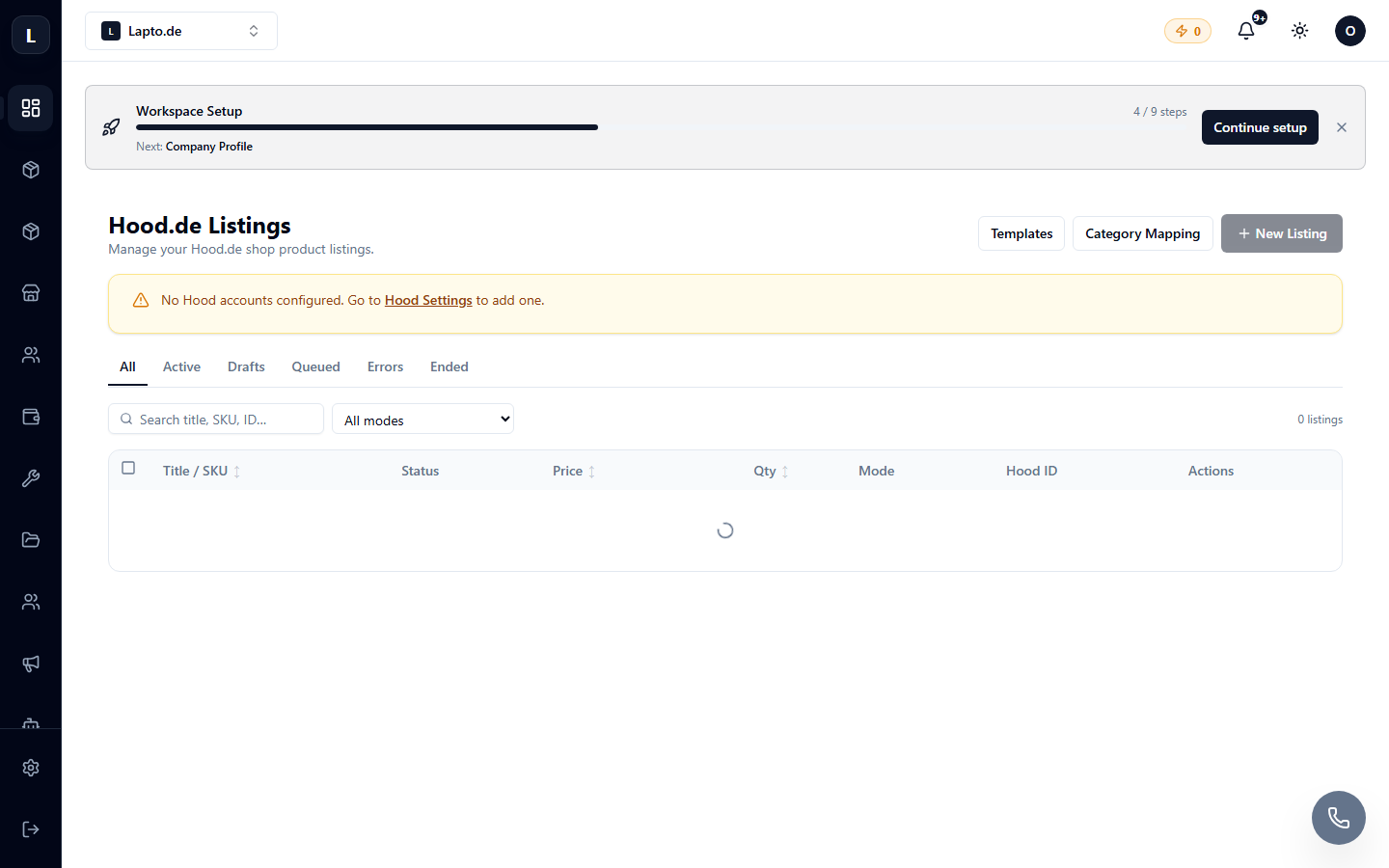Click the rocket icon in Workspace Setup
The width and height of the screenshot is (1389, 868).
(111, 127)
